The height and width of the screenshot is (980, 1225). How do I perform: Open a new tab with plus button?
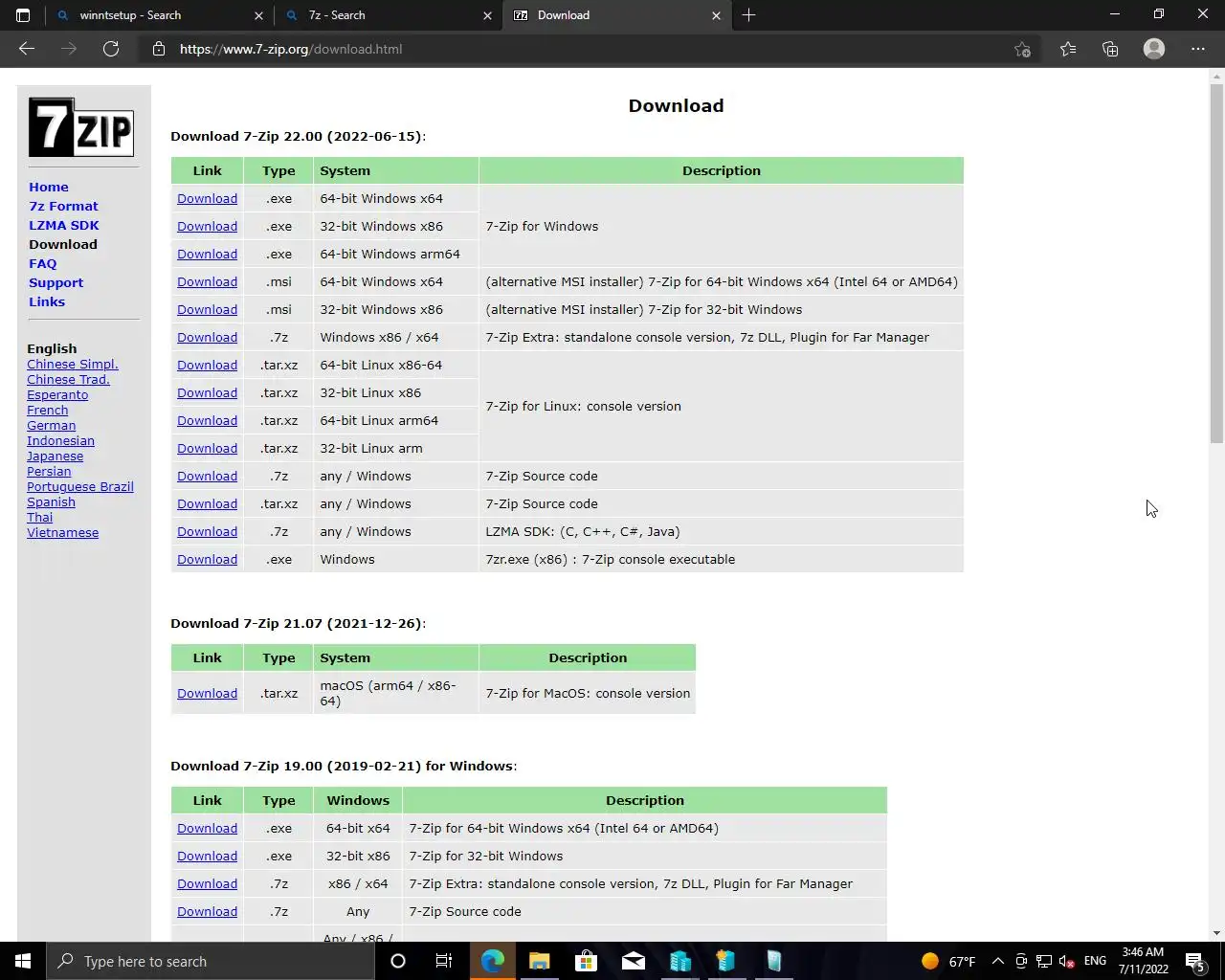(x=748, y=15)
